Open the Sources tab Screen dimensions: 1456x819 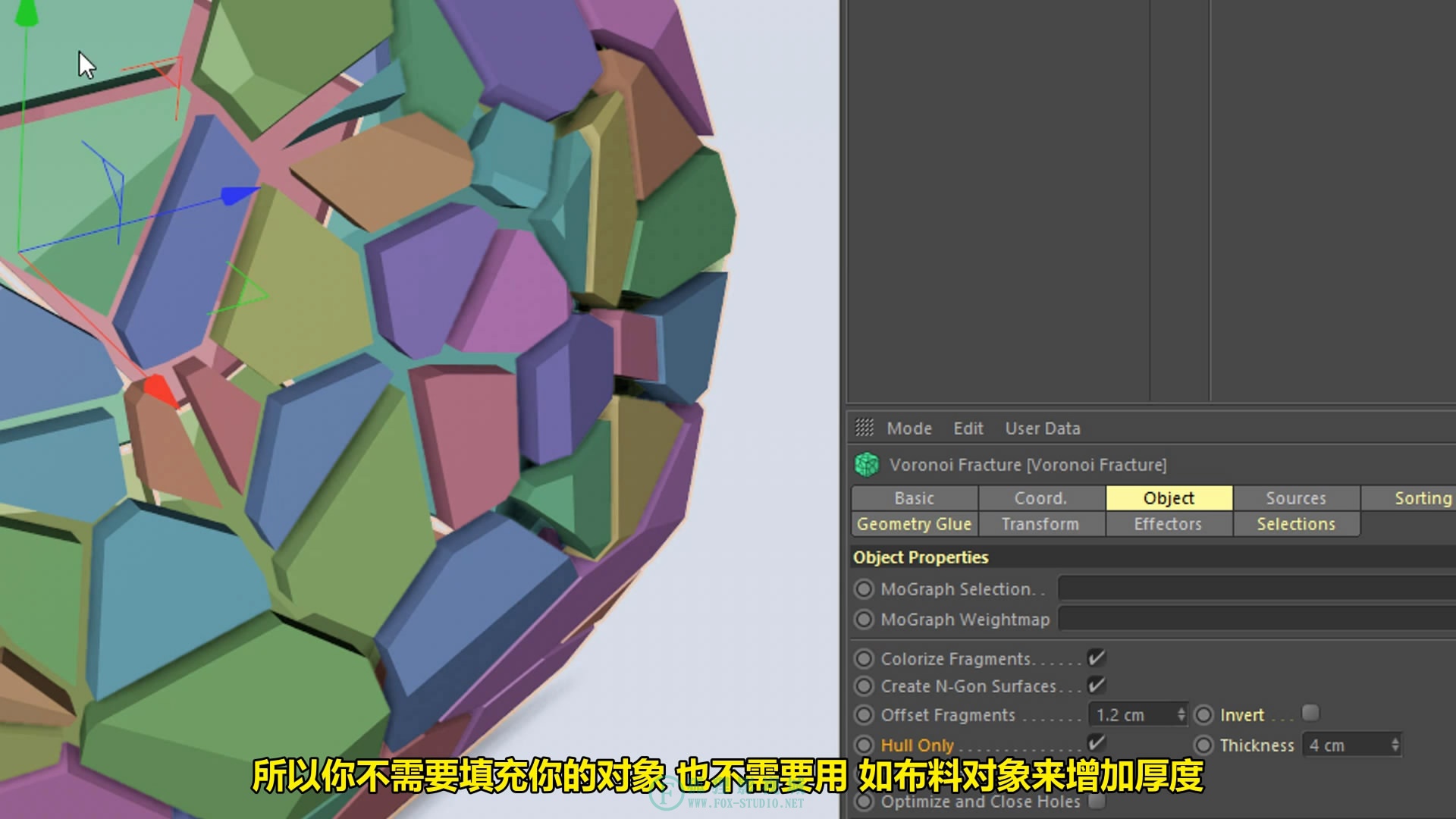coord(1296,498)
